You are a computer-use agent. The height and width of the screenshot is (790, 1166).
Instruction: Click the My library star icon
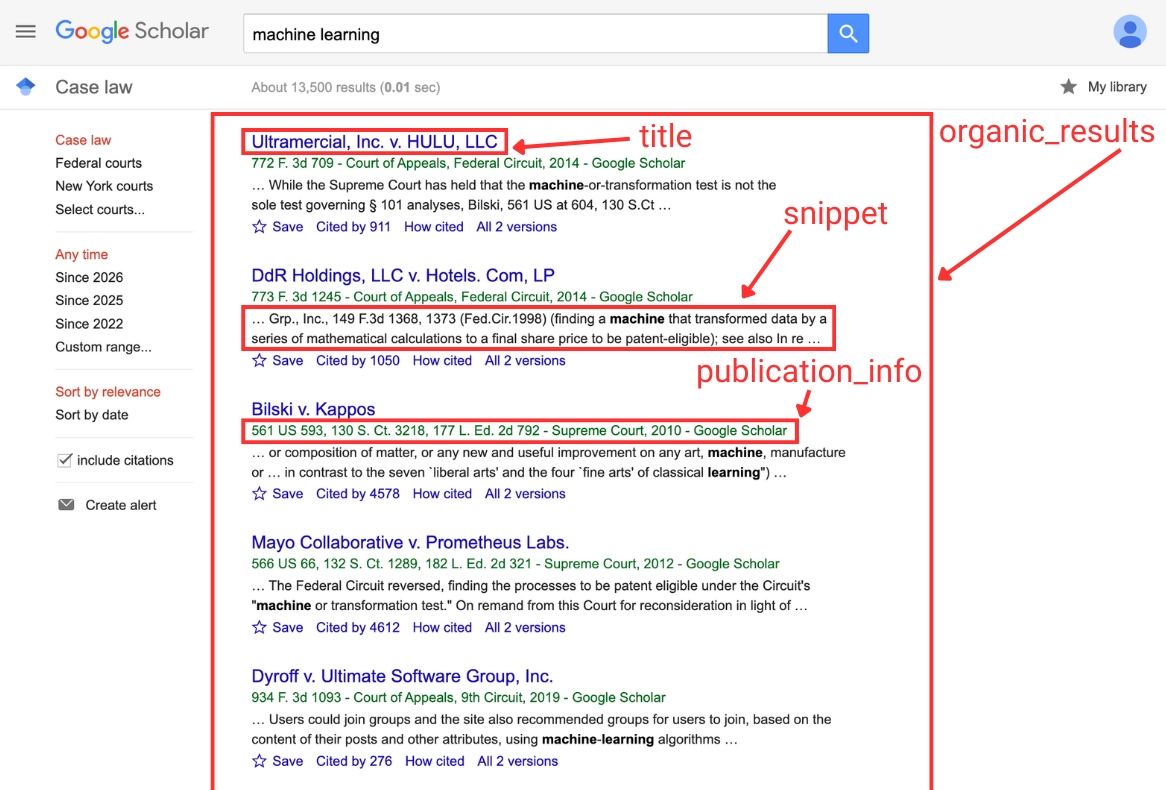click(1069, 87)
